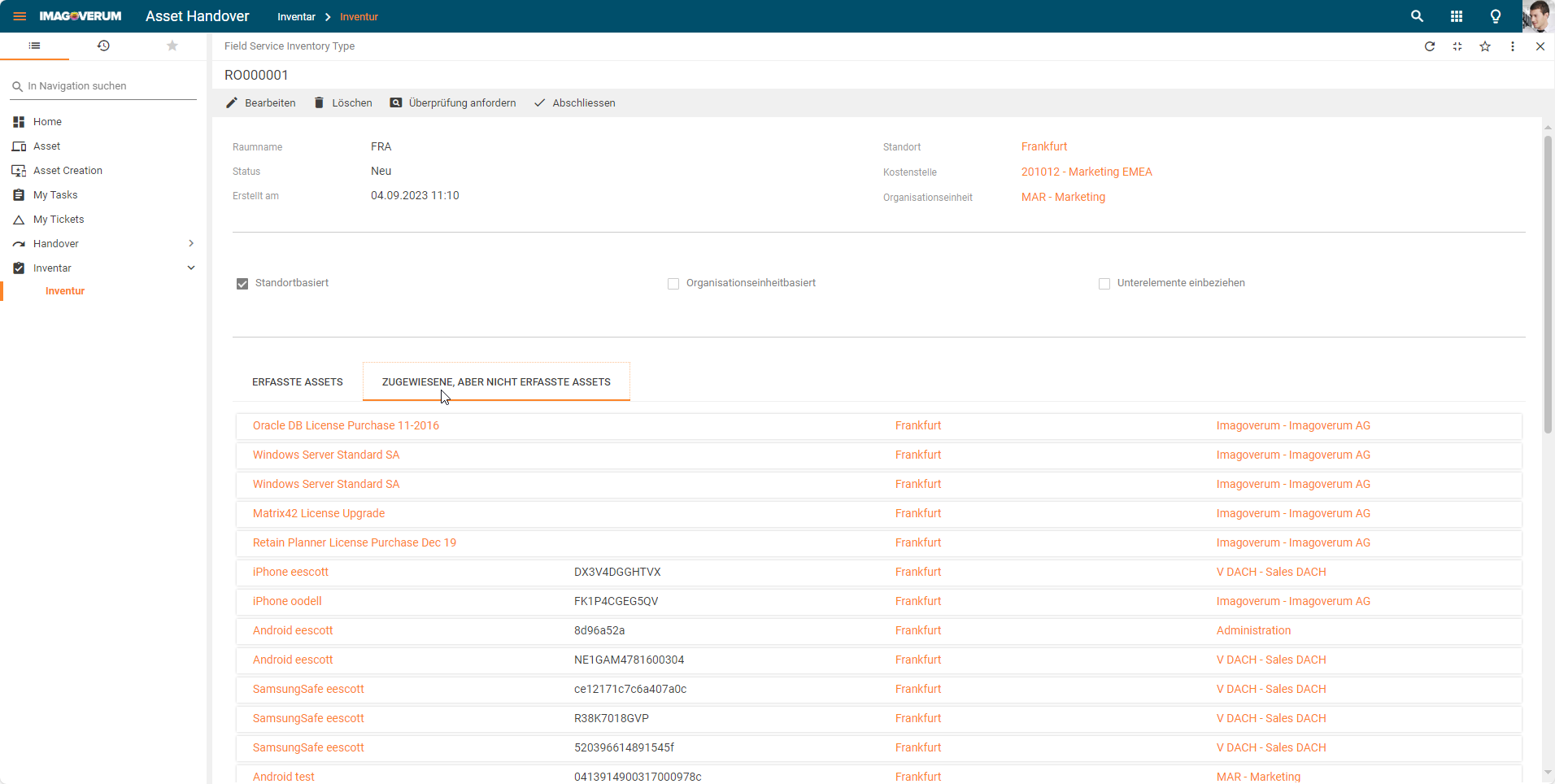The image size is (1555, 784).
Task: Open My Tickets in the navigation
Action: (59, 220)
